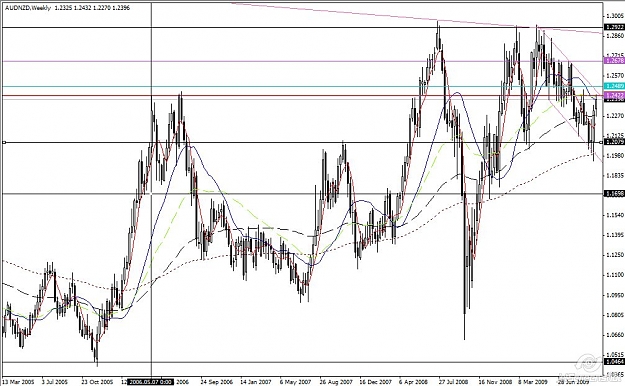
Task: Click the 23 Oct 2005 date label
Action: coord(97,382)
